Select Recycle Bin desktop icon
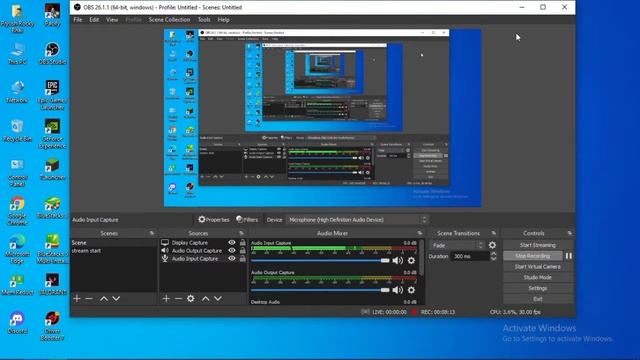 pyautogui.click(x=17, y=131)
